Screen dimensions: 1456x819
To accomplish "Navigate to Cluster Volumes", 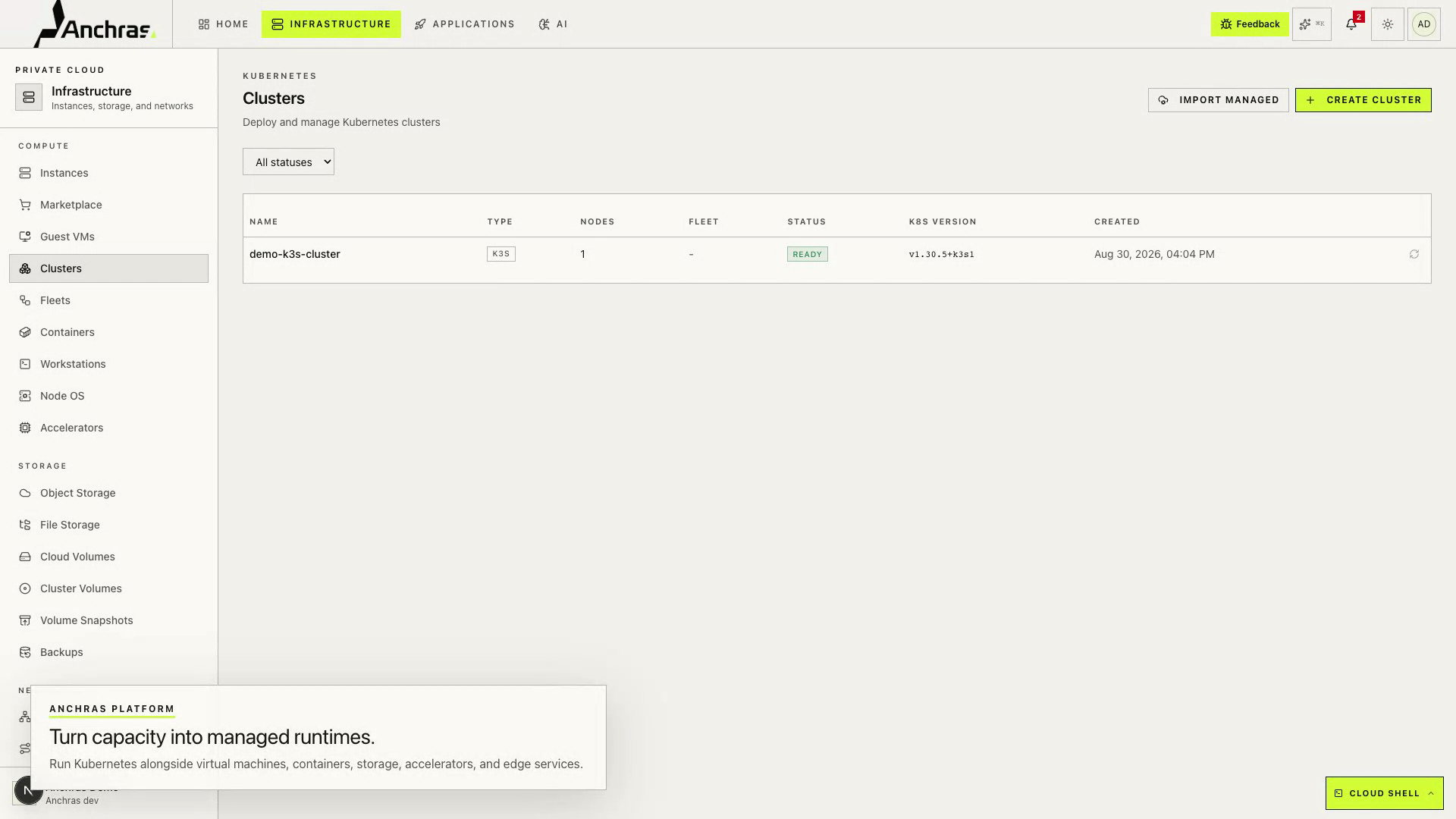I will click(108, 588).
